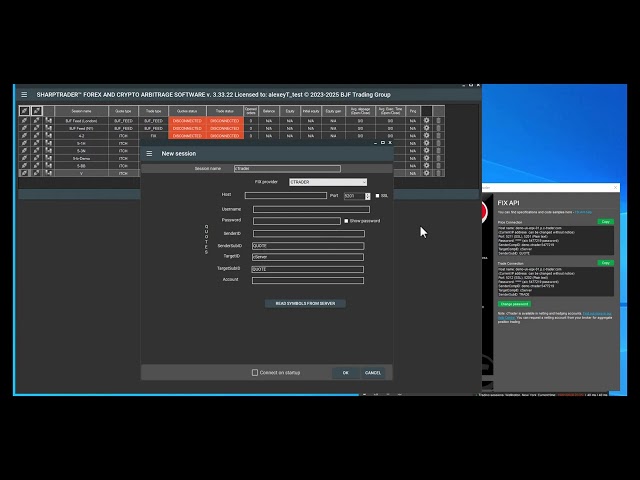The height and width of the screenshot is (480, 640).
Task: Click Change password in FIX API window
Action: pos(514,304)
